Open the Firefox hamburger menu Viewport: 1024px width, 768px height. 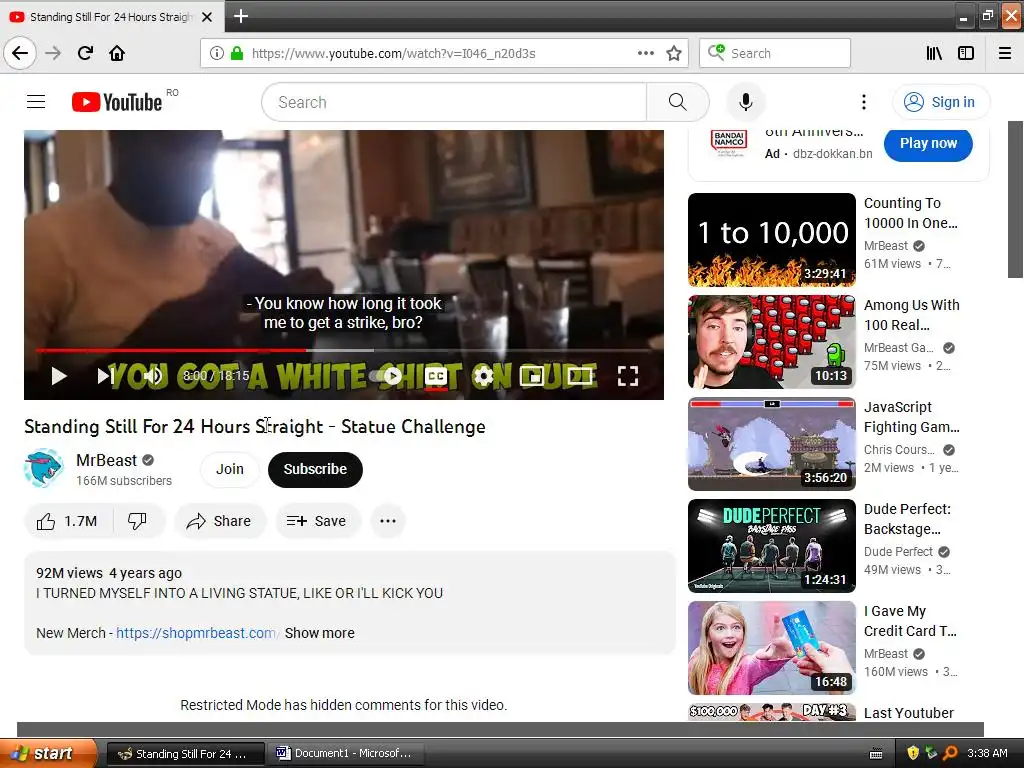click(x=1005, y=53)
